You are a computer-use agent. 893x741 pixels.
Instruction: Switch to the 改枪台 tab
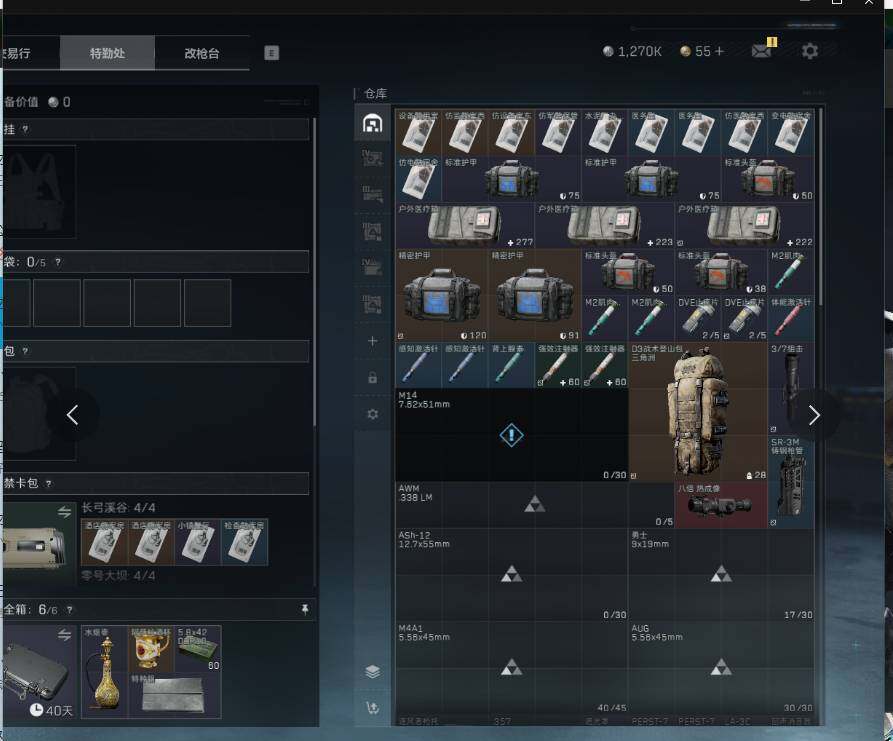click(x=202, y=53)
